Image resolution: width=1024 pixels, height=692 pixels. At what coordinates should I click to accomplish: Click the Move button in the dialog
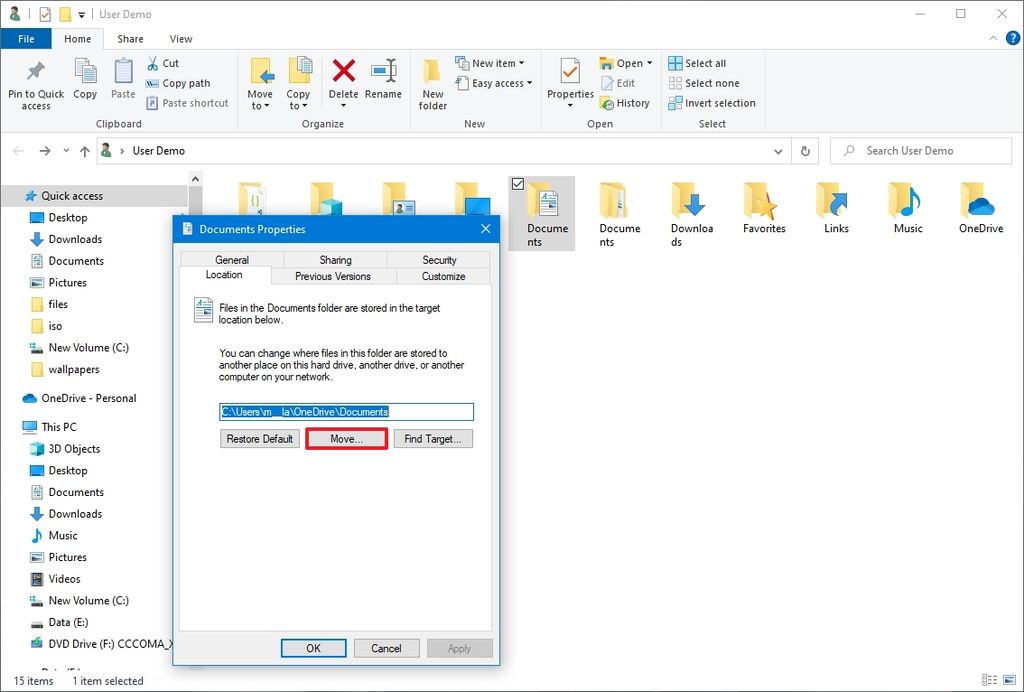(x=346, y=438)
